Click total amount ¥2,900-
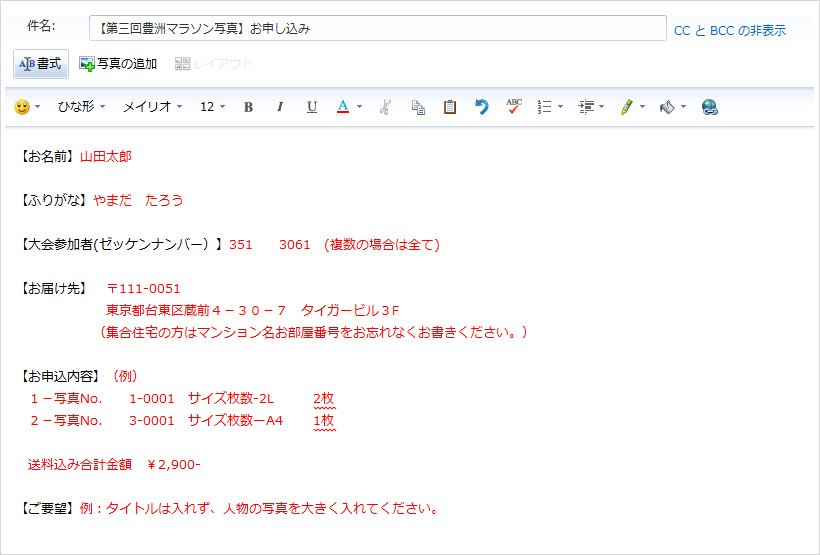Viewport: 820px width, 555px height. tap(174, 465)
